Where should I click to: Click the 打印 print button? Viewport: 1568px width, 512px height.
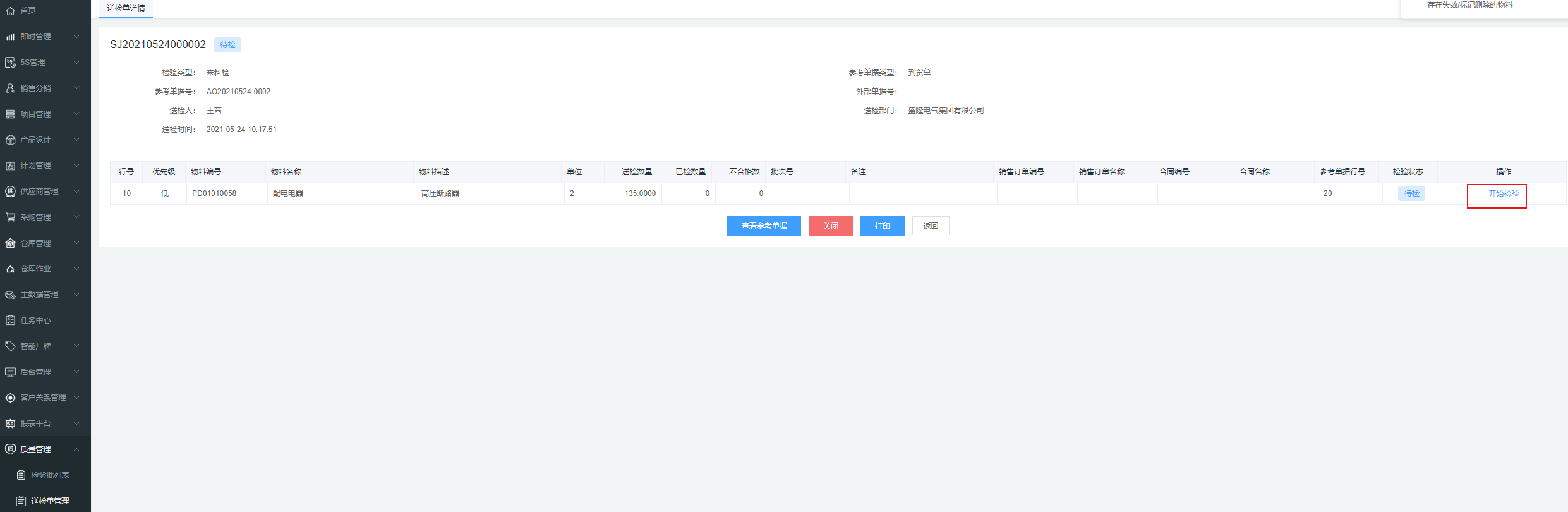[882, 226]
